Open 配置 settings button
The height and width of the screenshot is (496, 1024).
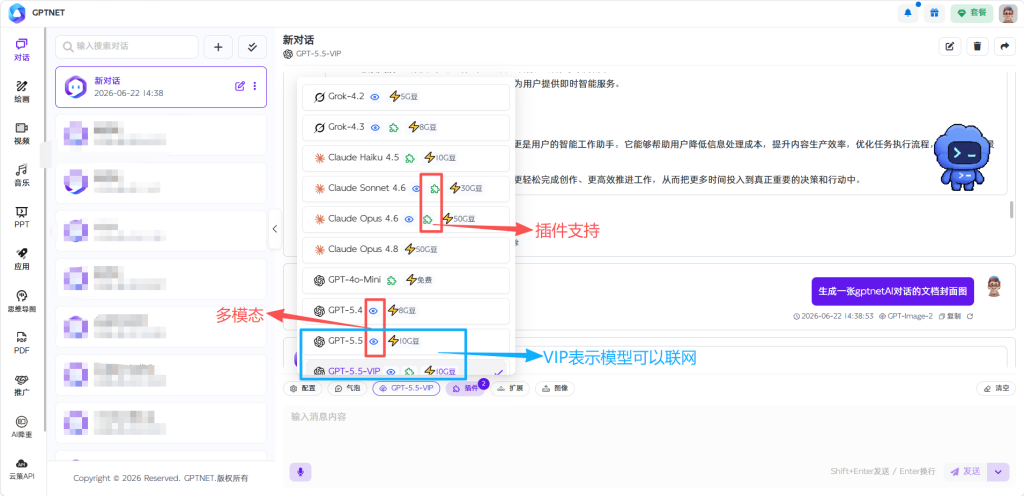(x=302, y=388)
